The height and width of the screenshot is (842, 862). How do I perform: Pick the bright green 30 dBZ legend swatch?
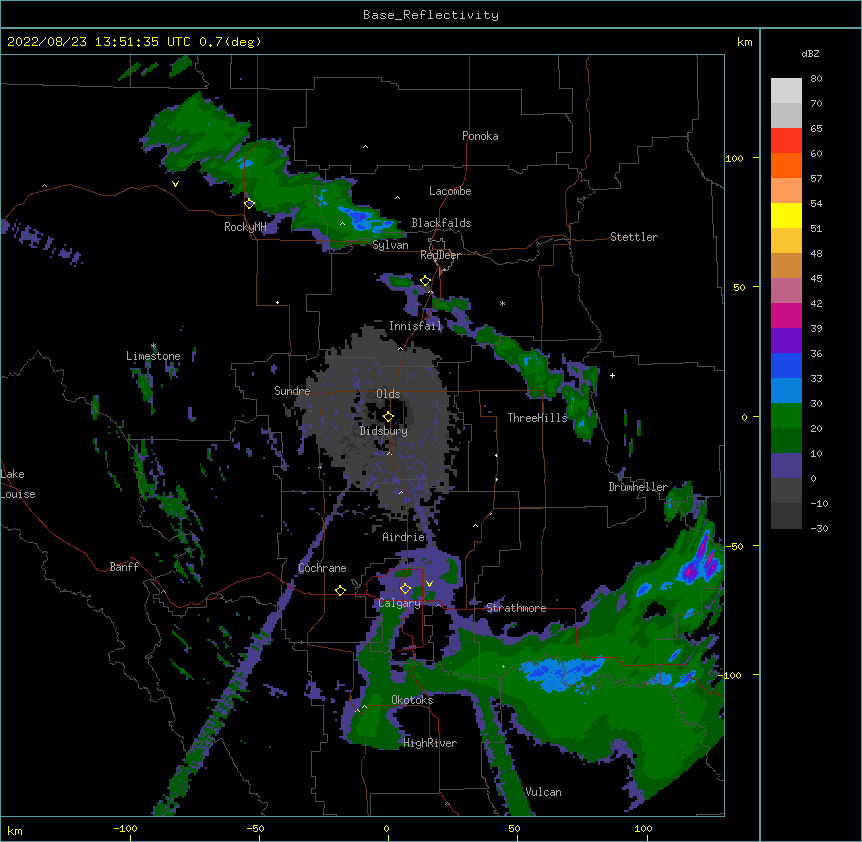pos(786,416)
